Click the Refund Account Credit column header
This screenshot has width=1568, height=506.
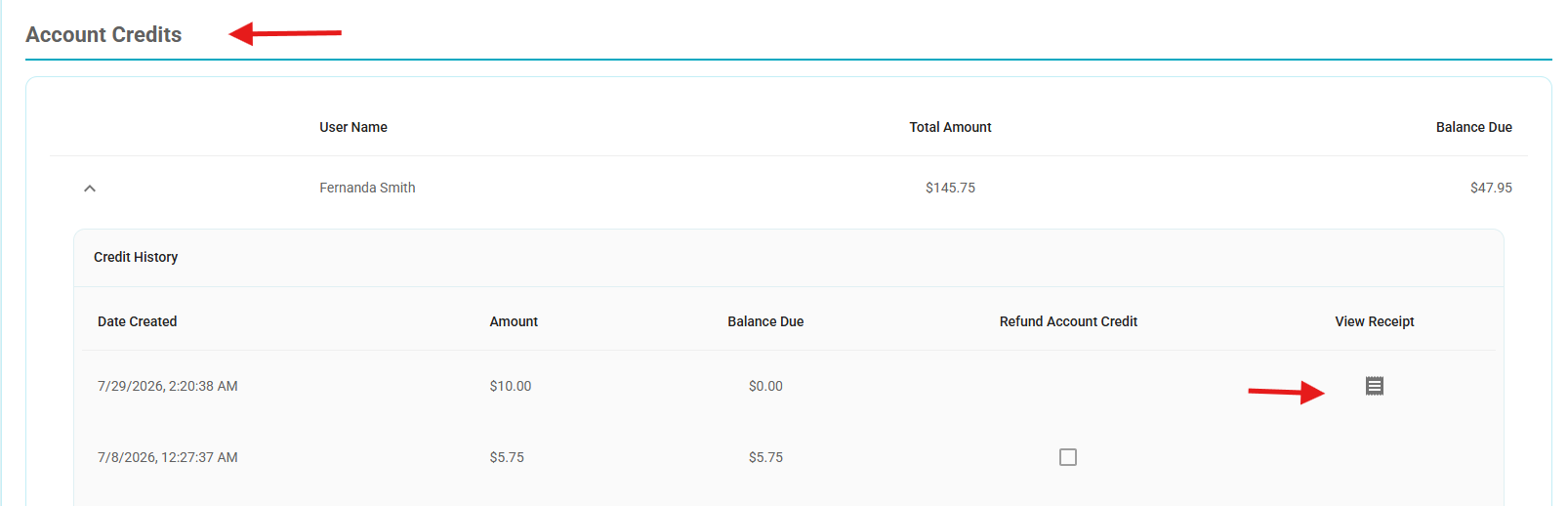pyautogui.click(x=1068, y=321)
